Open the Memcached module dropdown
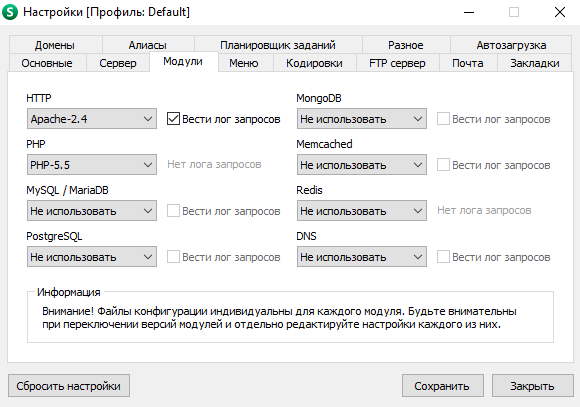The width and height of the screenshot is (580, 407). (x=362, y=165)
